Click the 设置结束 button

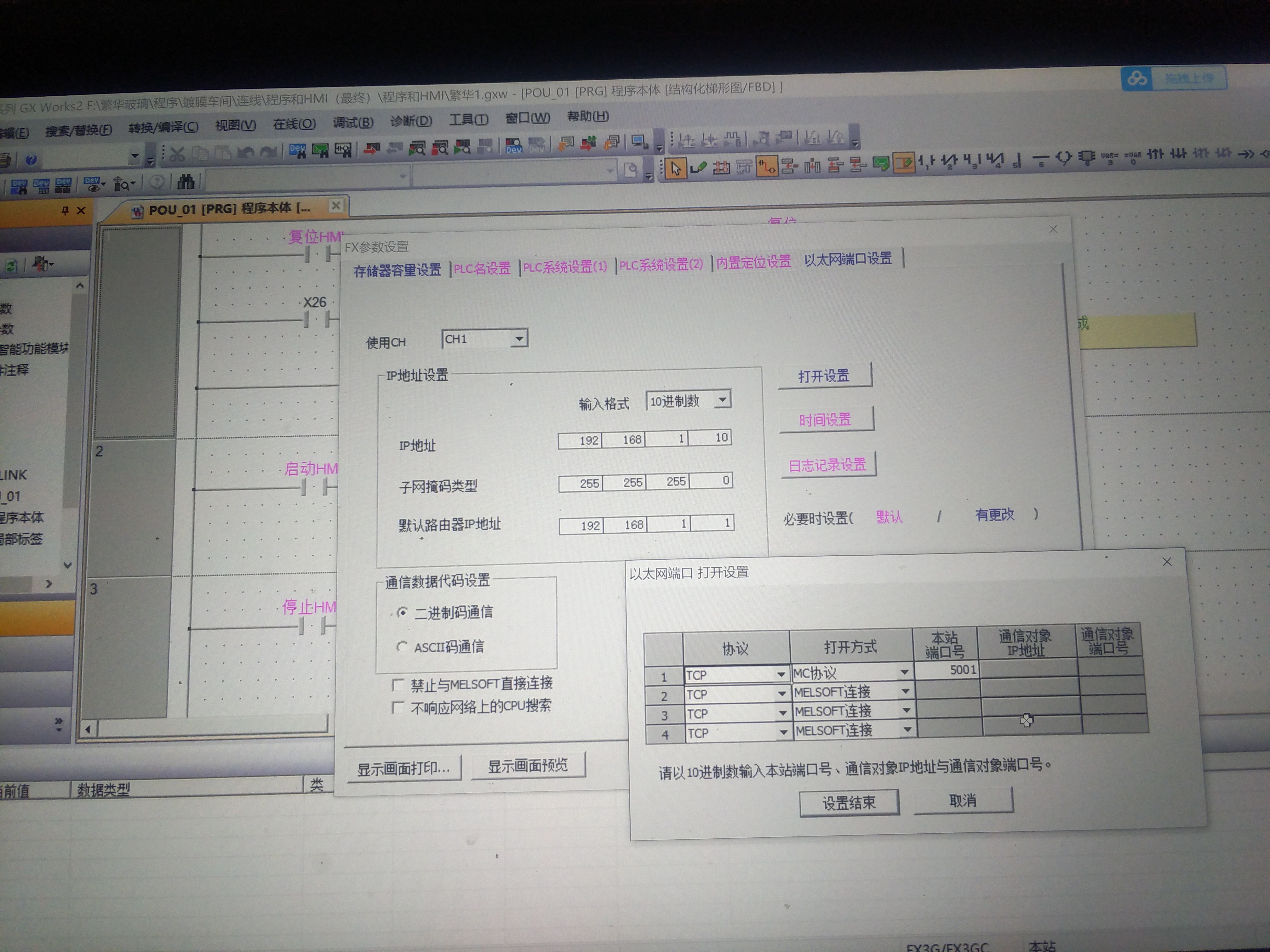849,802
